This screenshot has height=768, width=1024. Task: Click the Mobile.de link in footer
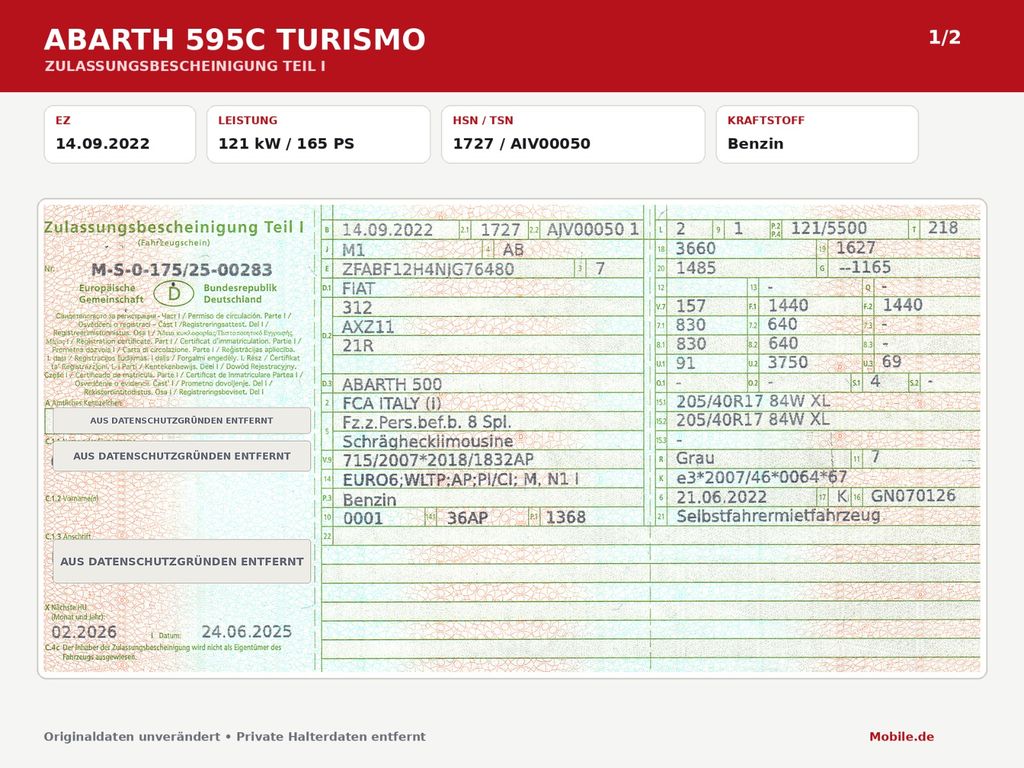pyautogui.click(x=901, y=737)
